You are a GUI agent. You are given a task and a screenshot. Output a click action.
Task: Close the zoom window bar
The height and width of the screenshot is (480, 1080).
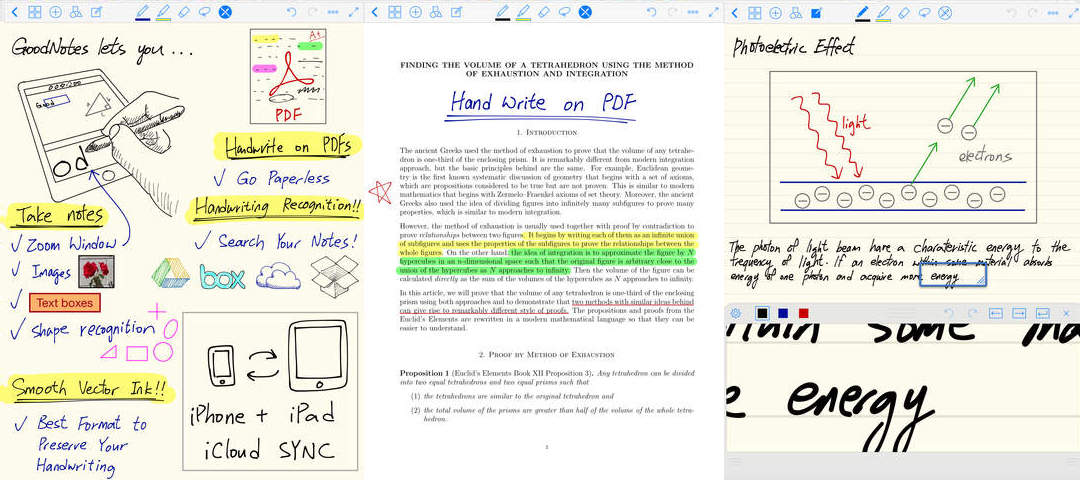[1066, 313]
